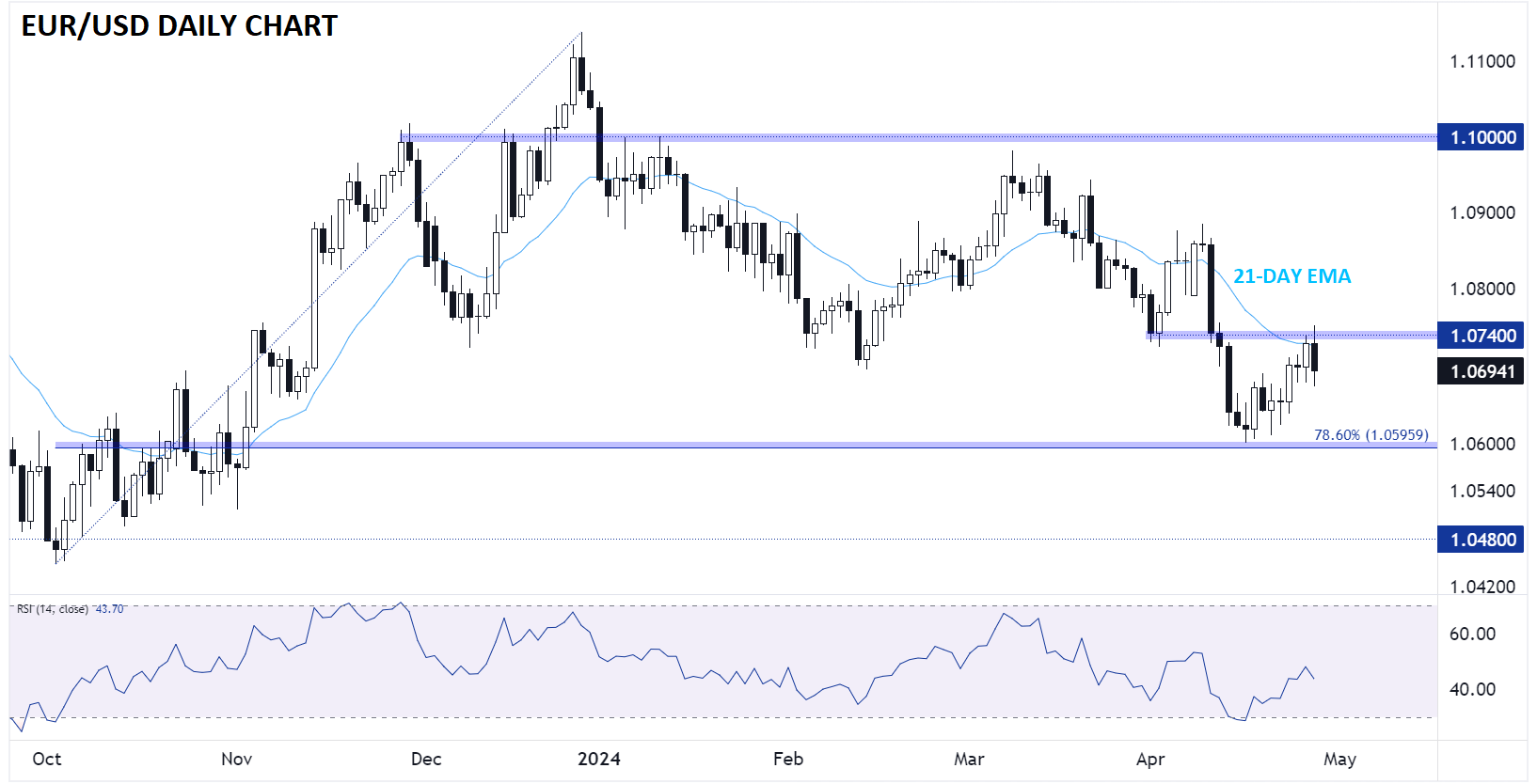Click the RSI value 43.70 reading
The image size is (1537, 784).
tap(109, 609)
